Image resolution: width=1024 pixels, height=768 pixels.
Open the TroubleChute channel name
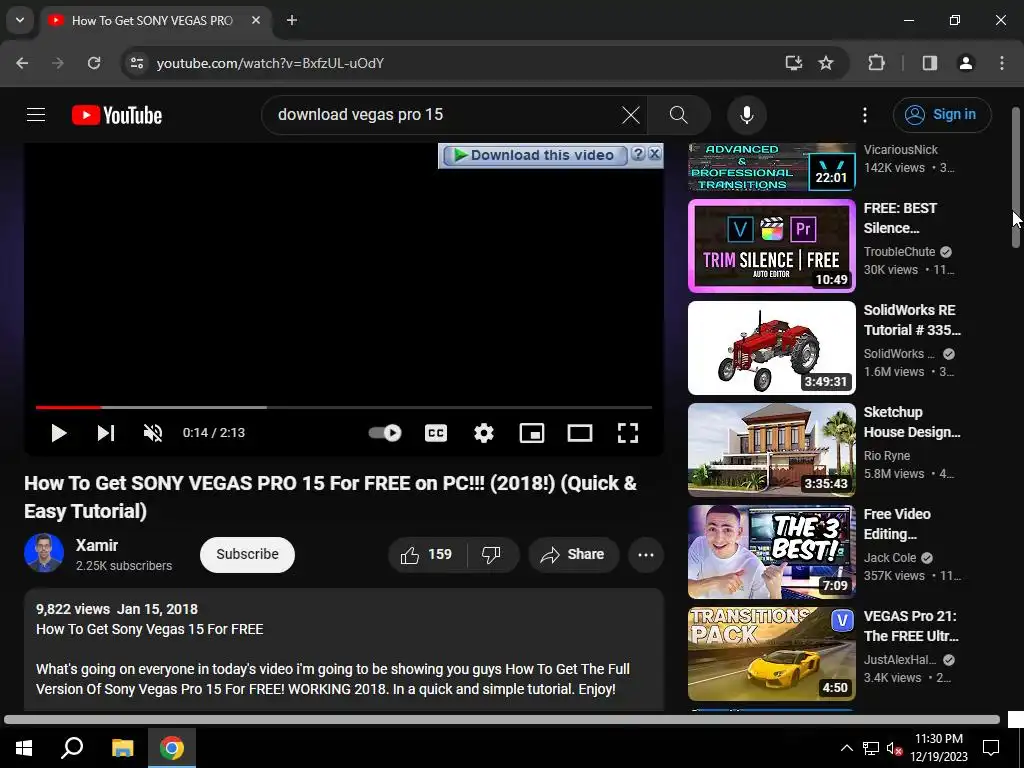[x=899, y=251]
